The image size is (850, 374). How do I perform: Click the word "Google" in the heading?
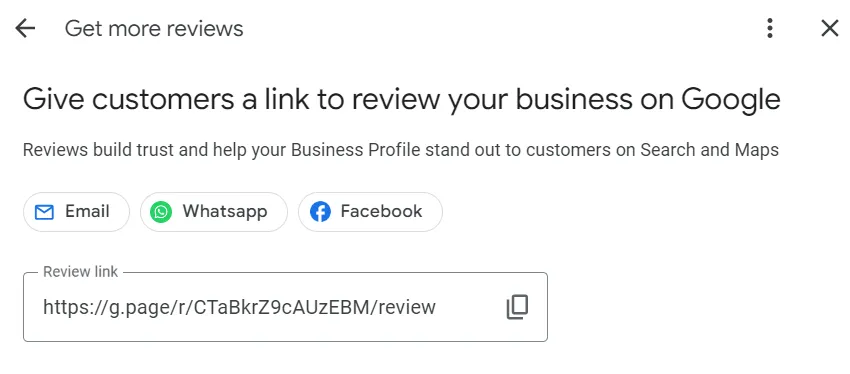[x=731, y=101]
